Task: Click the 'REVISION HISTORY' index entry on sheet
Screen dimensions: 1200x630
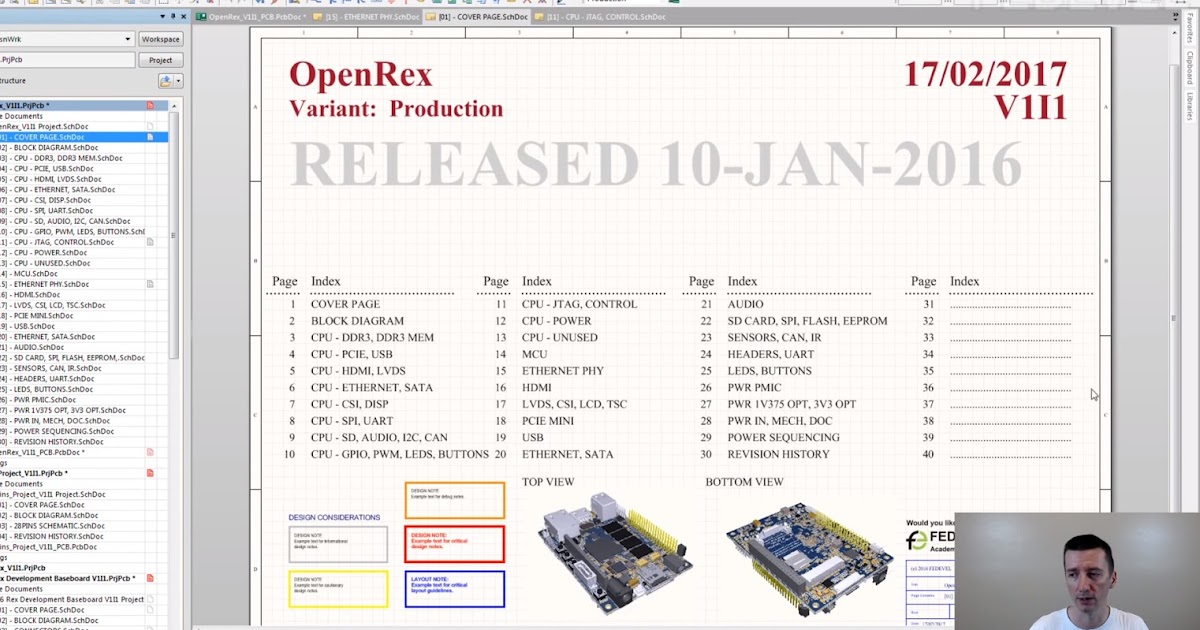Action: click(778, 454)
